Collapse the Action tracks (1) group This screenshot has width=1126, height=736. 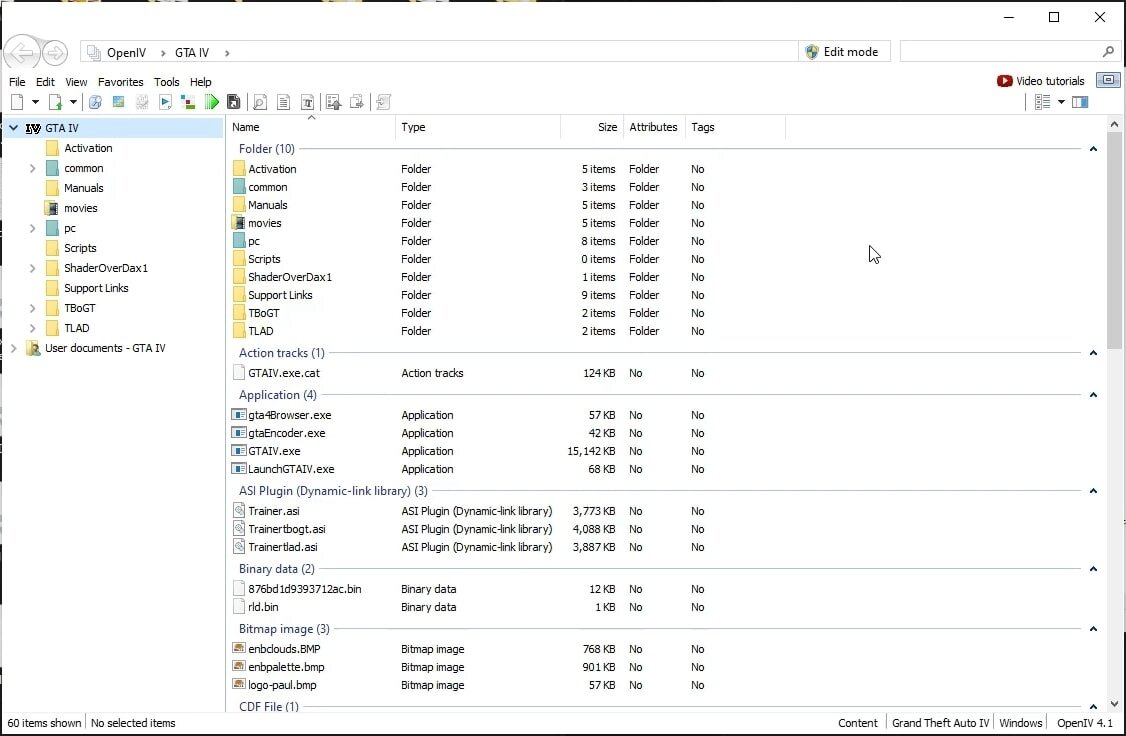(x=1093, y=353)
